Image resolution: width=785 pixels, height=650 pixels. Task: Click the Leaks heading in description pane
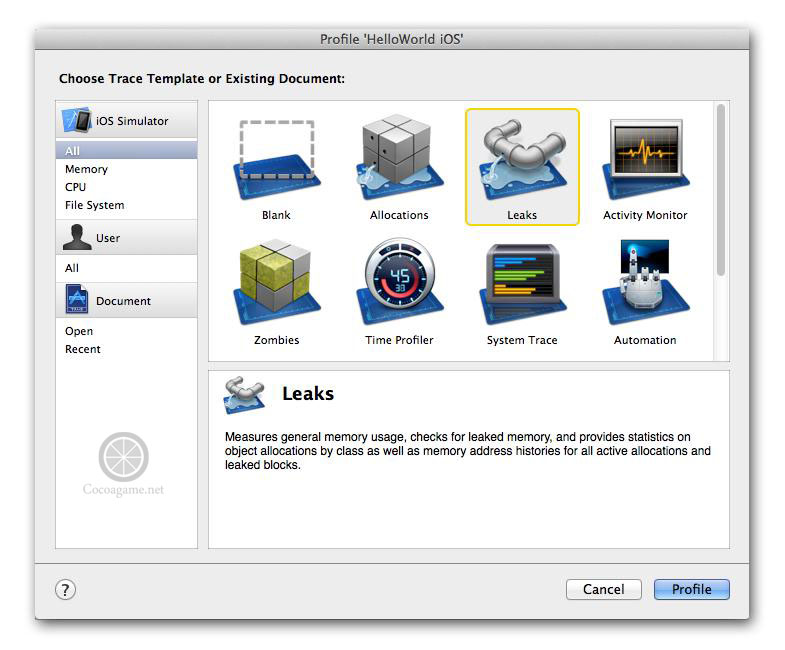tap(308, 394)
